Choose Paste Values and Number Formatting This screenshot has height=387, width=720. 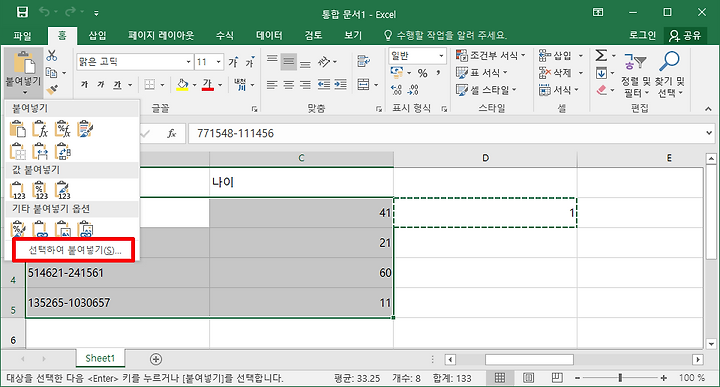pyautogui.click(x=40, y=191)
